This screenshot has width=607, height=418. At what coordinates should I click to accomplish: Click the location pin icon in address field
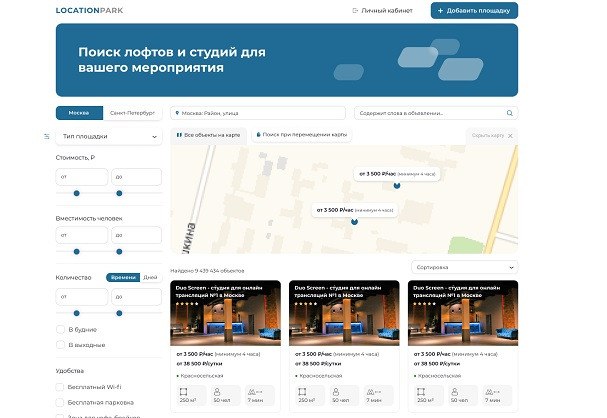tap(177, 113)
